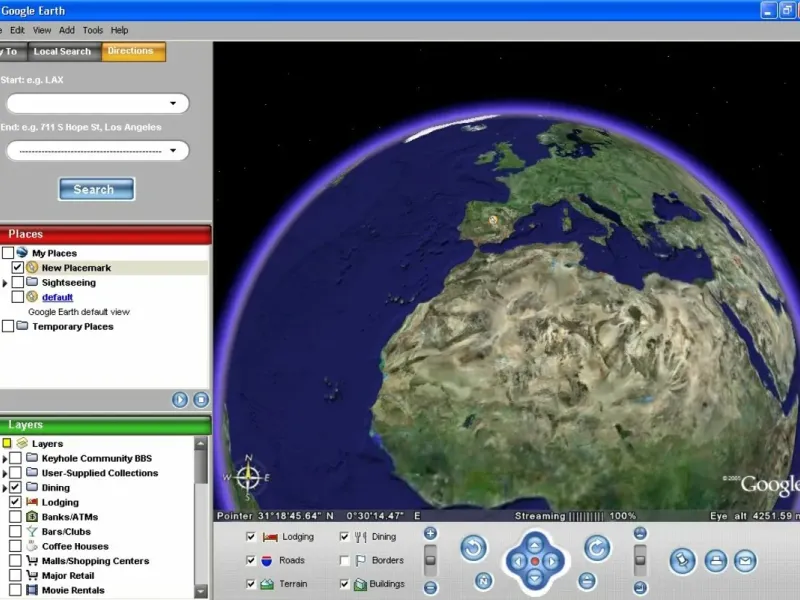Viewport: 800px width, 600px height.
Task: Click the print icon button
Action: click(715, 561)
